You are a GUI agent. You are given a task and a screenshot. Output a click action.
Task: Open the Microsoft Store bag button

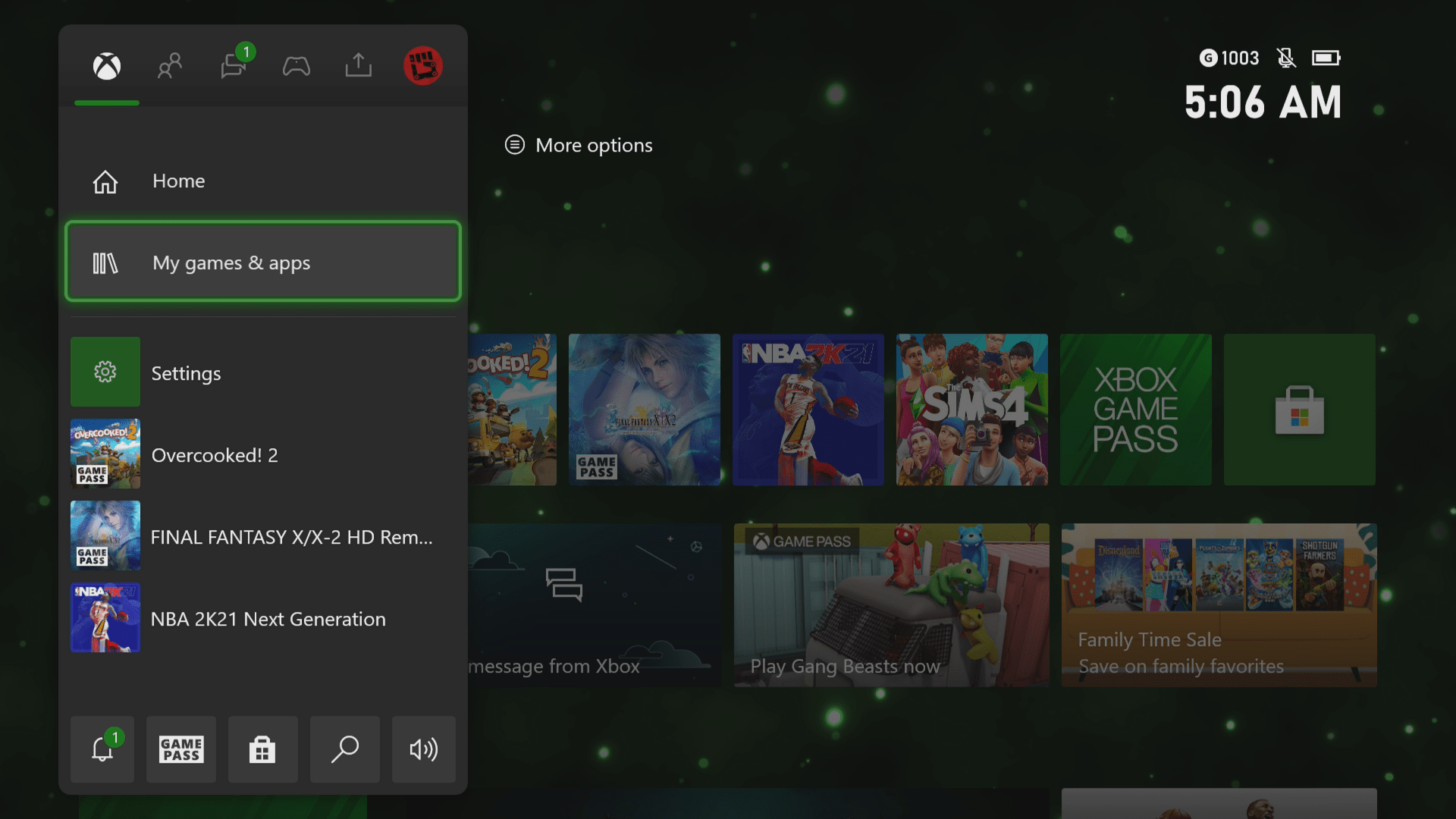[262, 749]
